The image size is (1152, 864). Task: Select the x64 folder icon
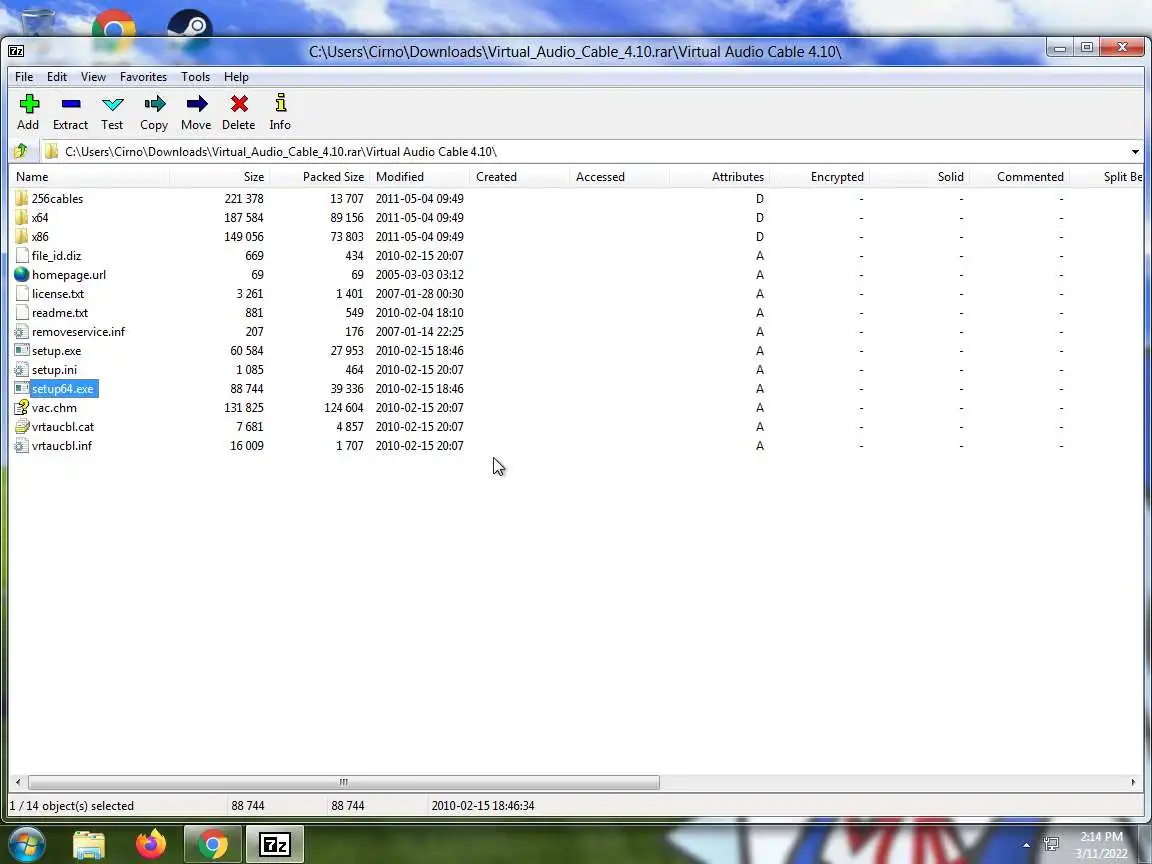click(x=21, y=217)
